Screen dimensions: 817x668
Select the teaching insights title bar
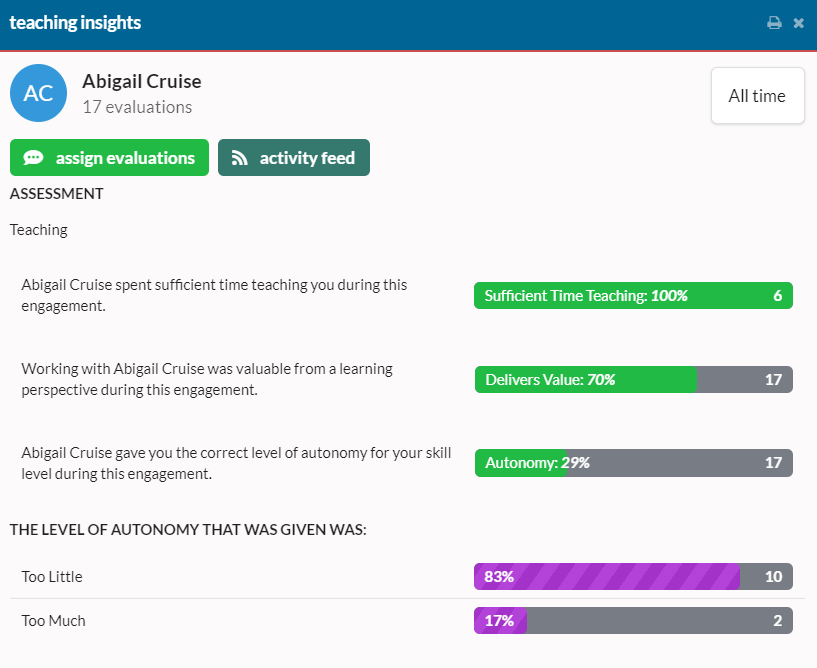[x=75, y=21]
